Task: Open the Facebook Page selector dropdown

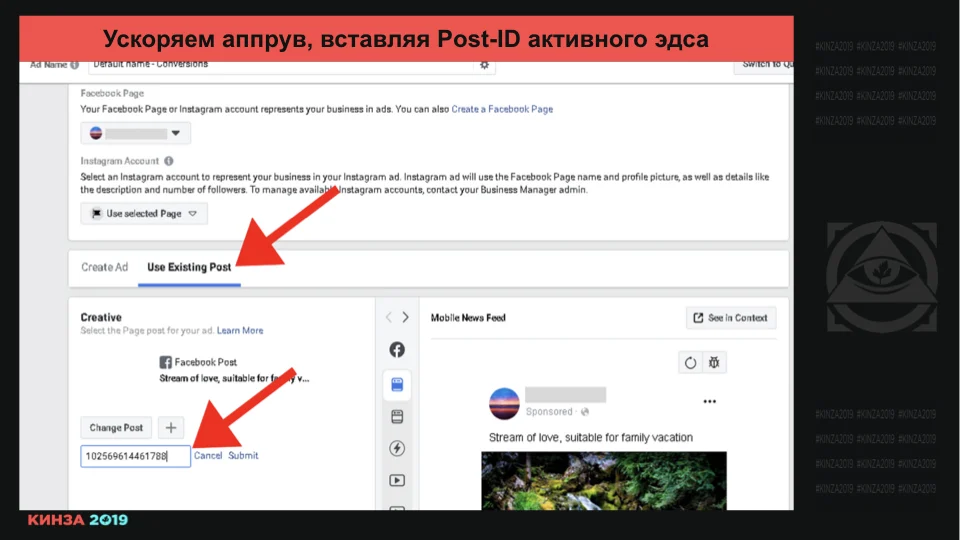Action: [135, 133]
